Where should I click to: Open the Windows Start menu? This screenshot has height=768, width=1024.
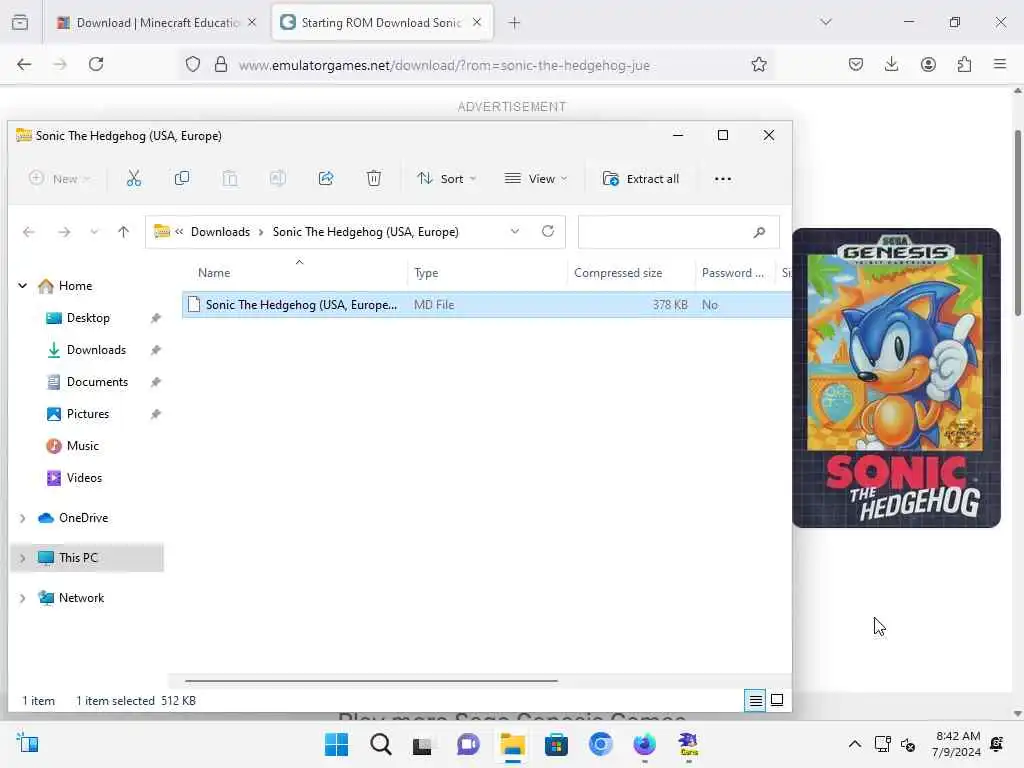(x=336, y=744)
